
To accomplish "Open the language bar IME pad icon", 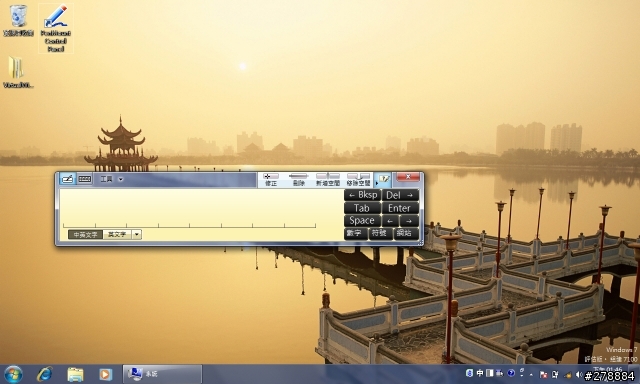I will click(x=500, y=373).
